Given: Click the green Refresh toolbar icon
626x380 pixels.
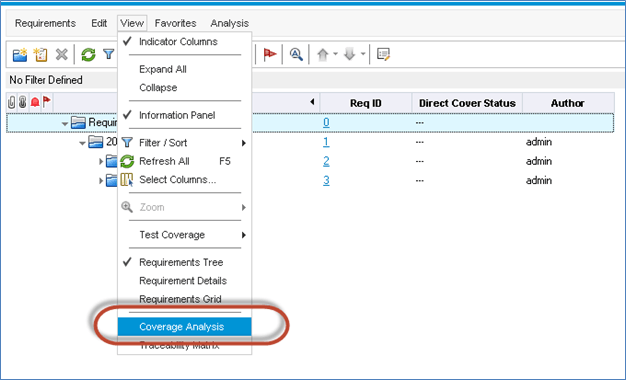Looking at the screenshot, I should click(88, 54).
